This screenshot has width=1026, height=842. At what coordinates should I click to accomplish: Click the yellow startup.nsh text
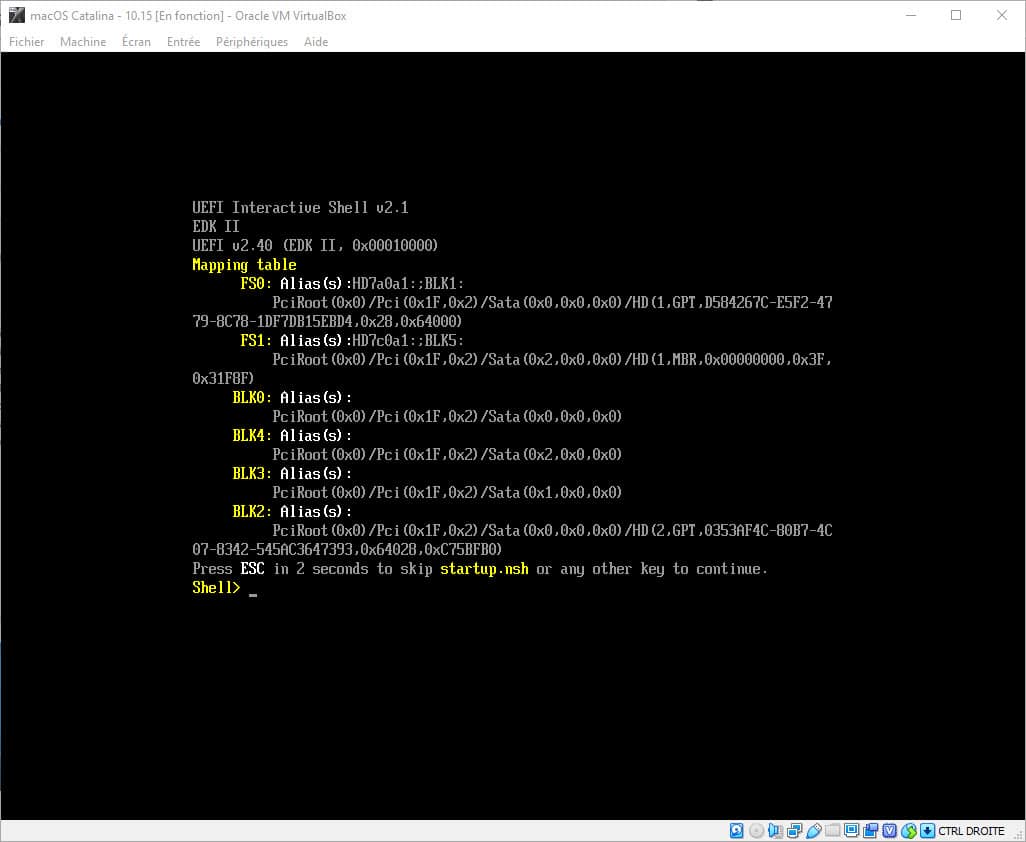484,569
